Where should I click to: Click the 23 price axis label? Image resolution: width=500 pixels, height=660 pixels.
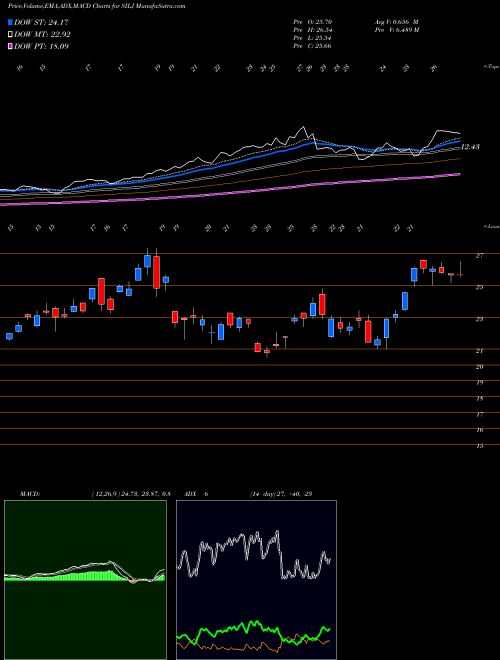(x=480, y=319)
